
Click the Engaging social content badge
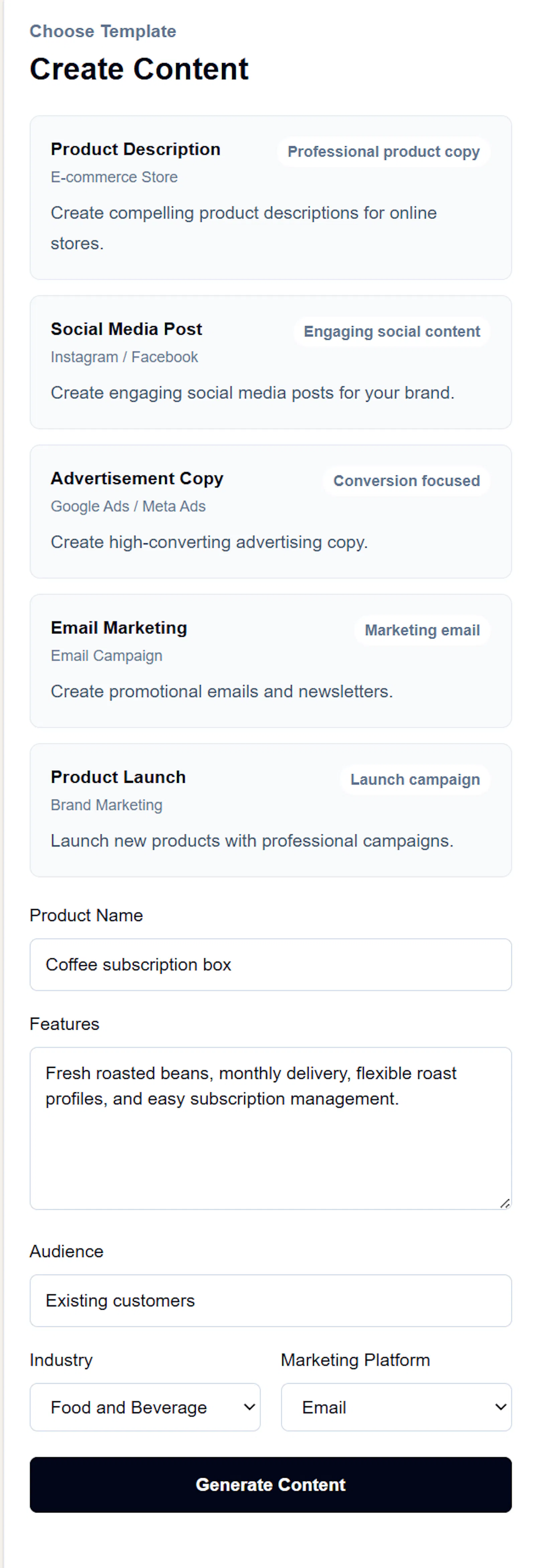(392, 331)
